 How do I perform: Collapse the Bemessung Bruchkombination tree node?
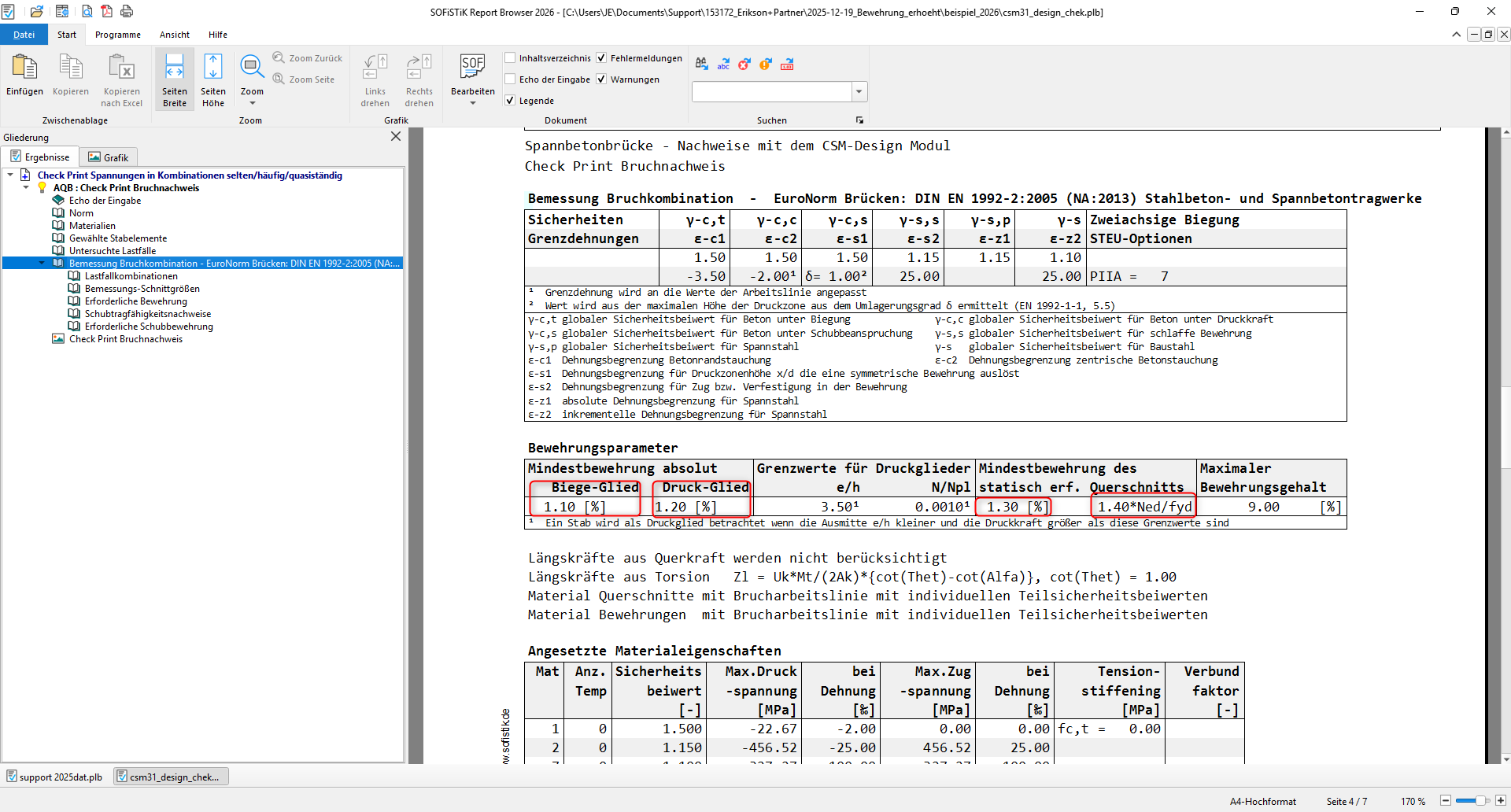(42, 264)
